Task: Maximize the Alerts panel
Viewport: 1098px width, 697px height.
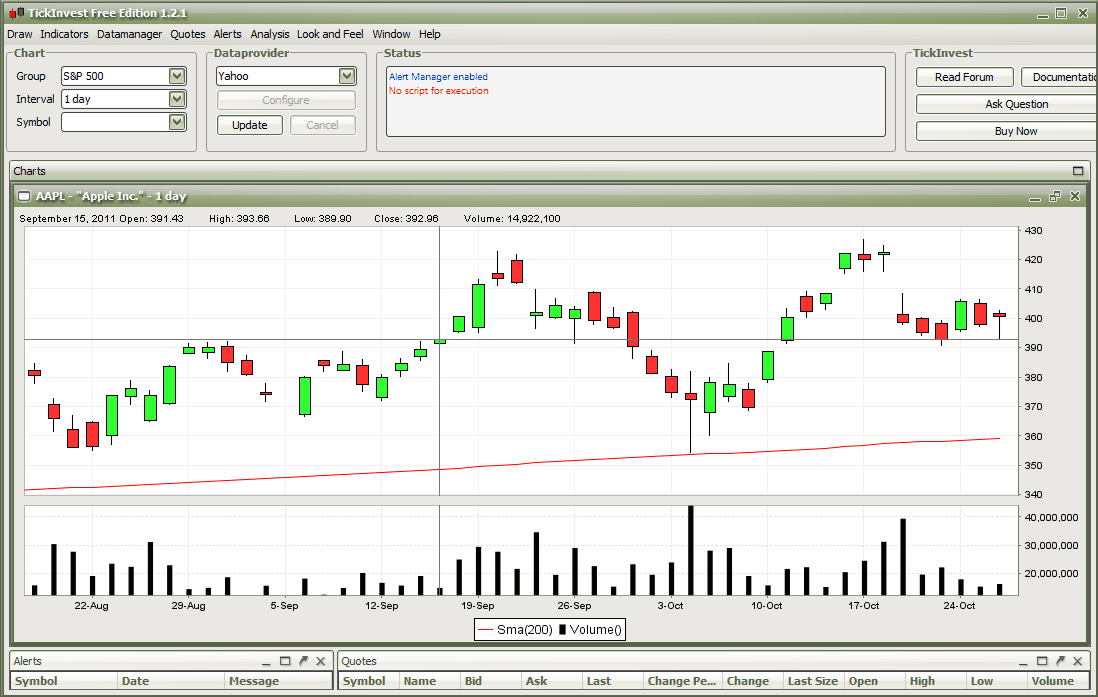Action: [285, 661]
